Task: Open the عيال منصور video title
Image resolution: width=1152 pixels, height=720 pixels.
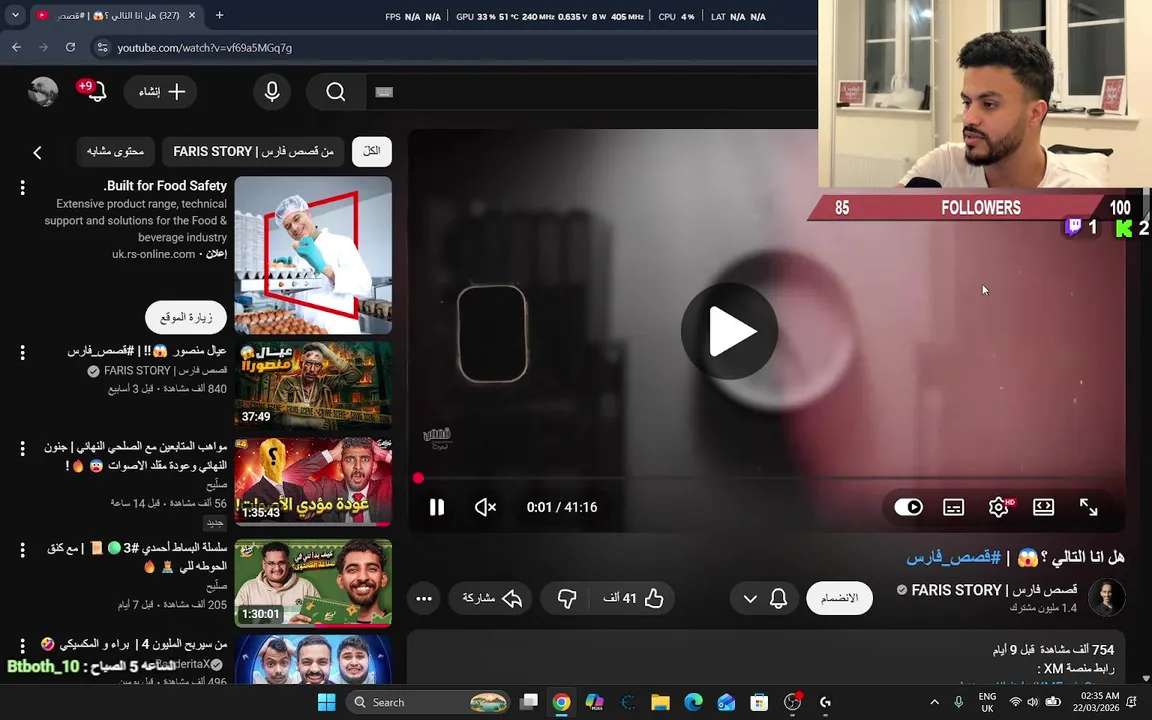Action: (147, 351)
